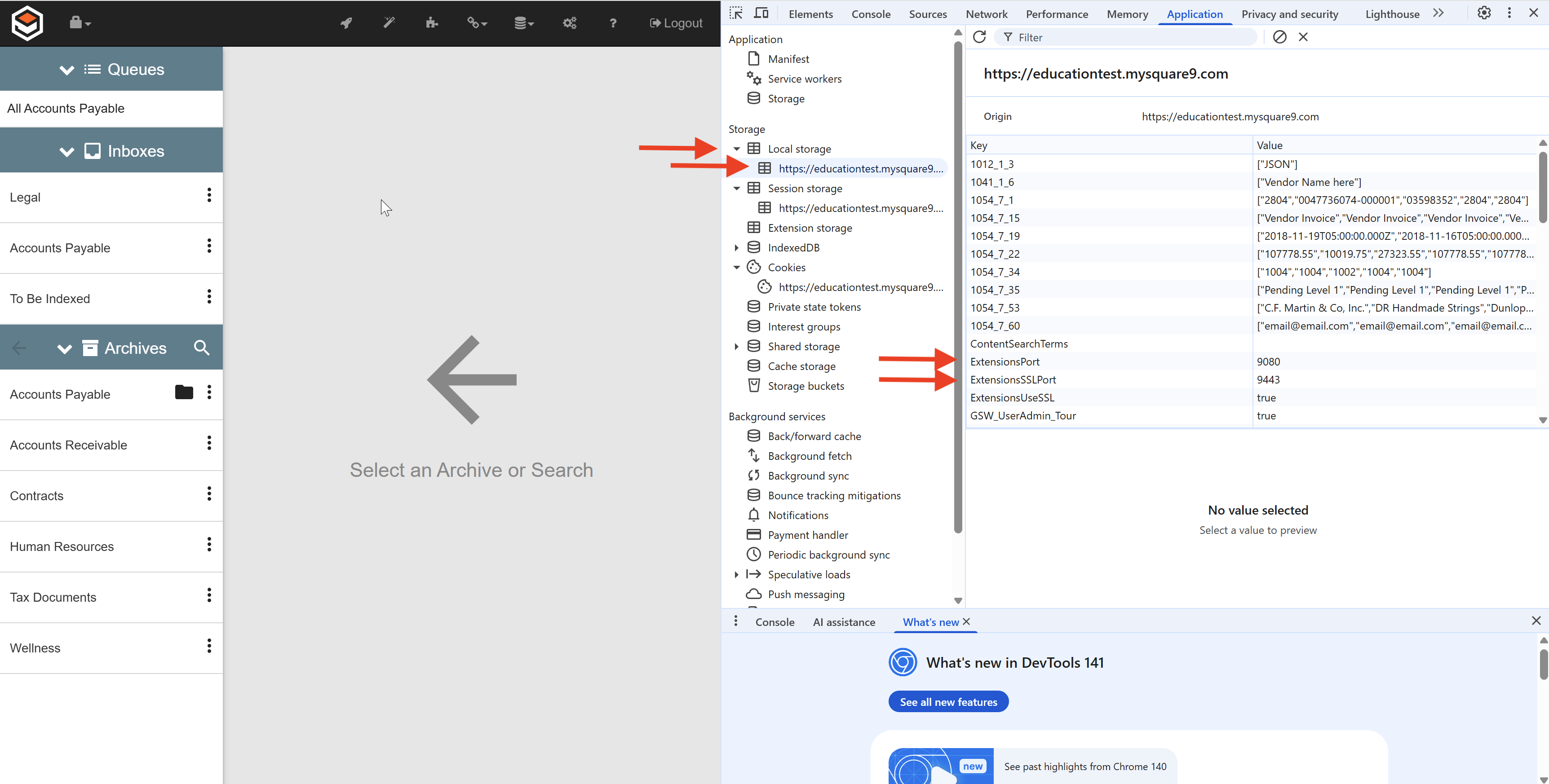Click the clear all storage icon
1549x784 pixels.
(1279, 37)
